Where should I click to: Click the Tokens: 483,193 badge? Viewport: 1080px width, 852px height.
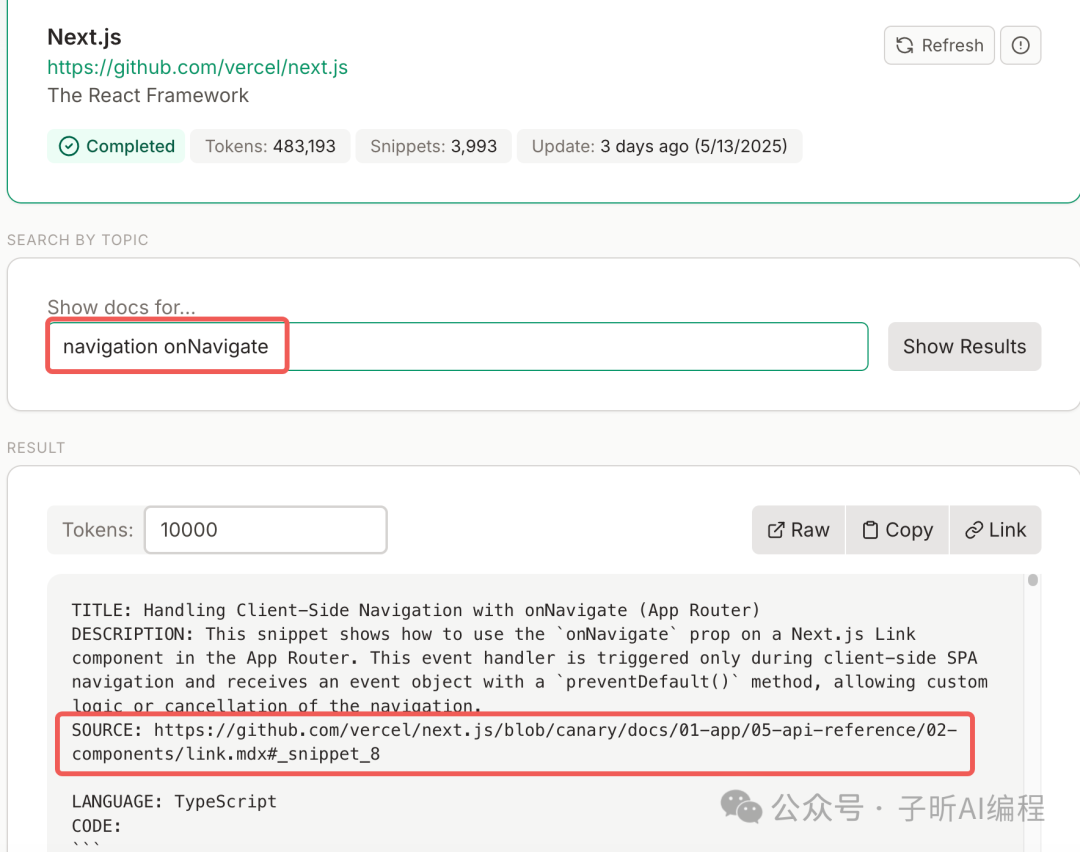pos(270,146)
